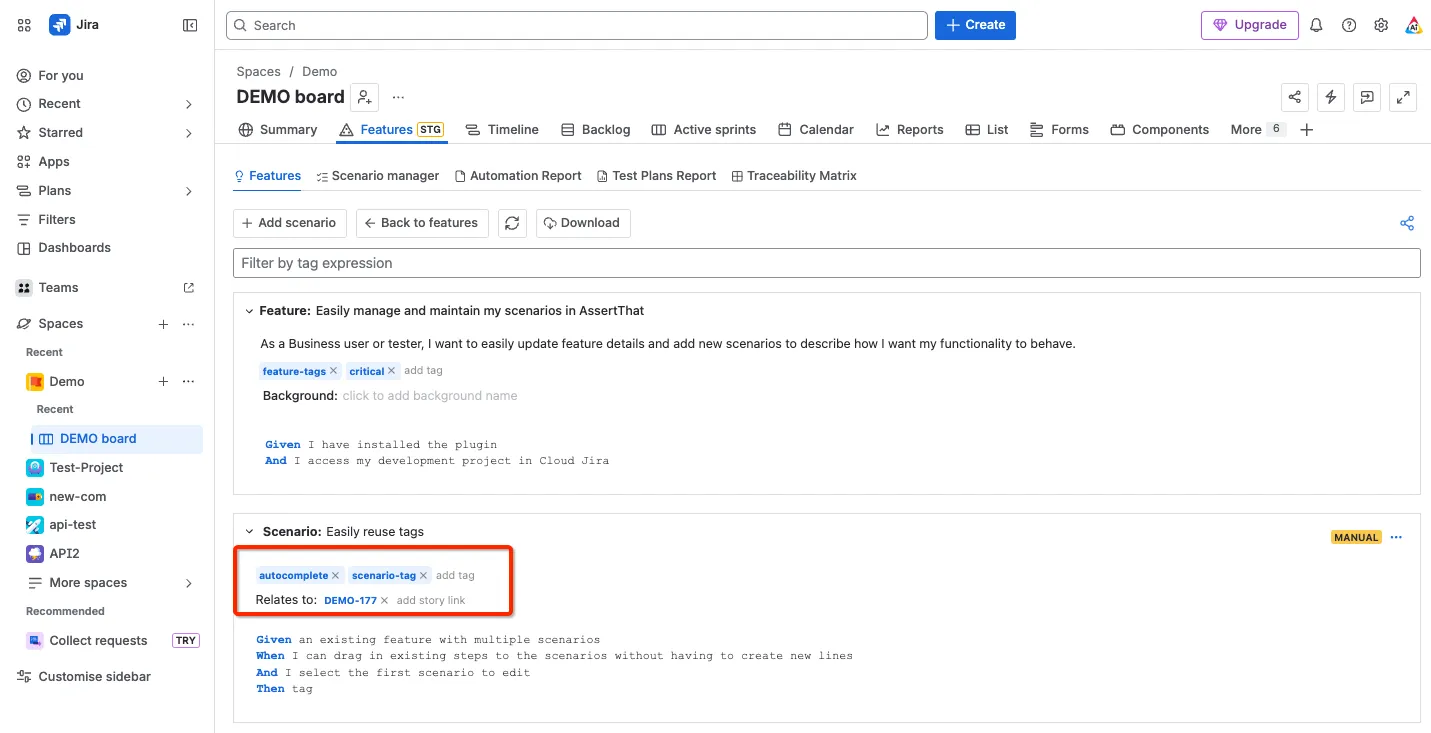Screen dimensions: 1431x733
Task: Remove the autocomplete tag
Action: point(336,575)
